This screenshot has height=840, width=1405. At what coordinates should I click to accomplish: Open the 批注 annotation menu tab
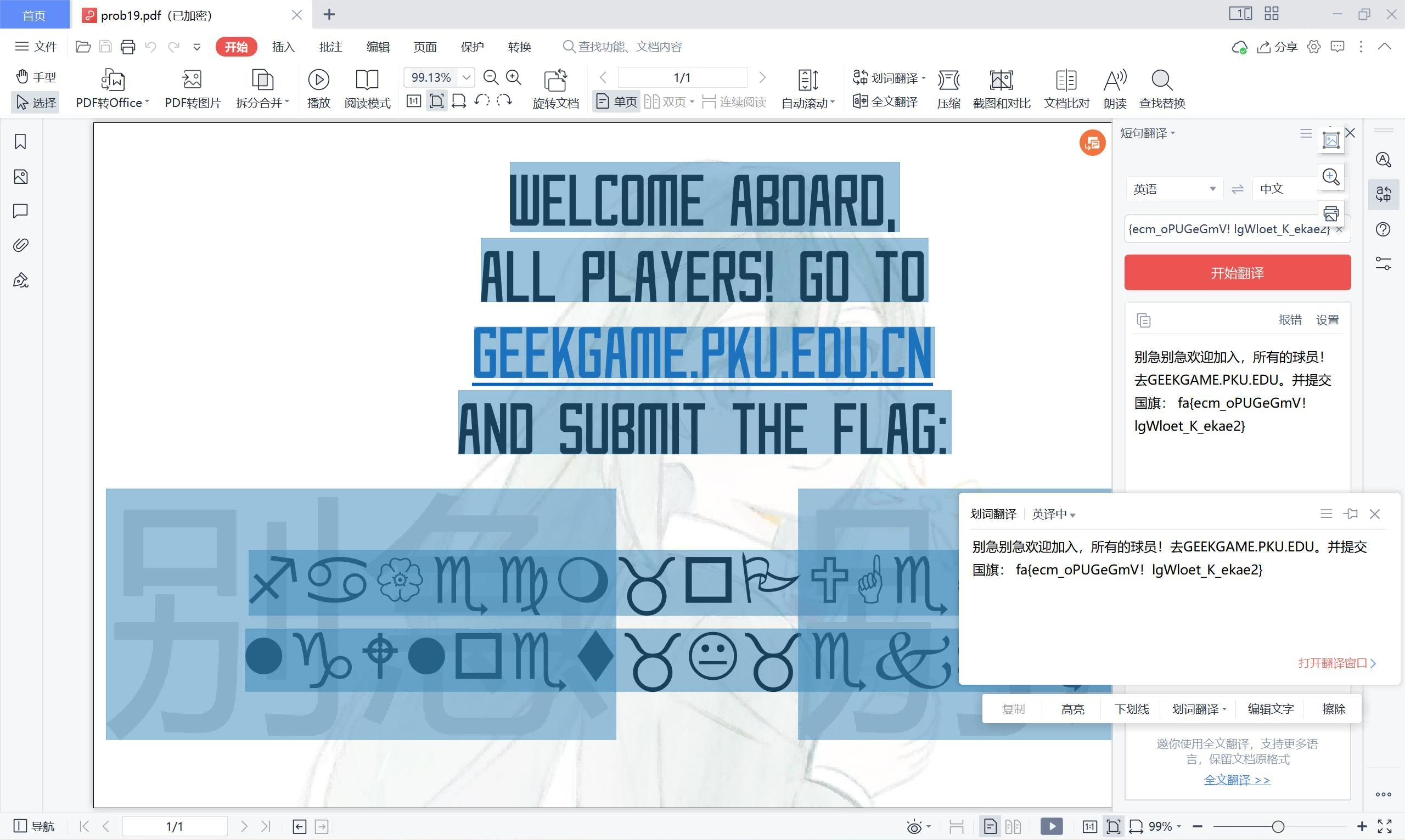pos(330,47)
